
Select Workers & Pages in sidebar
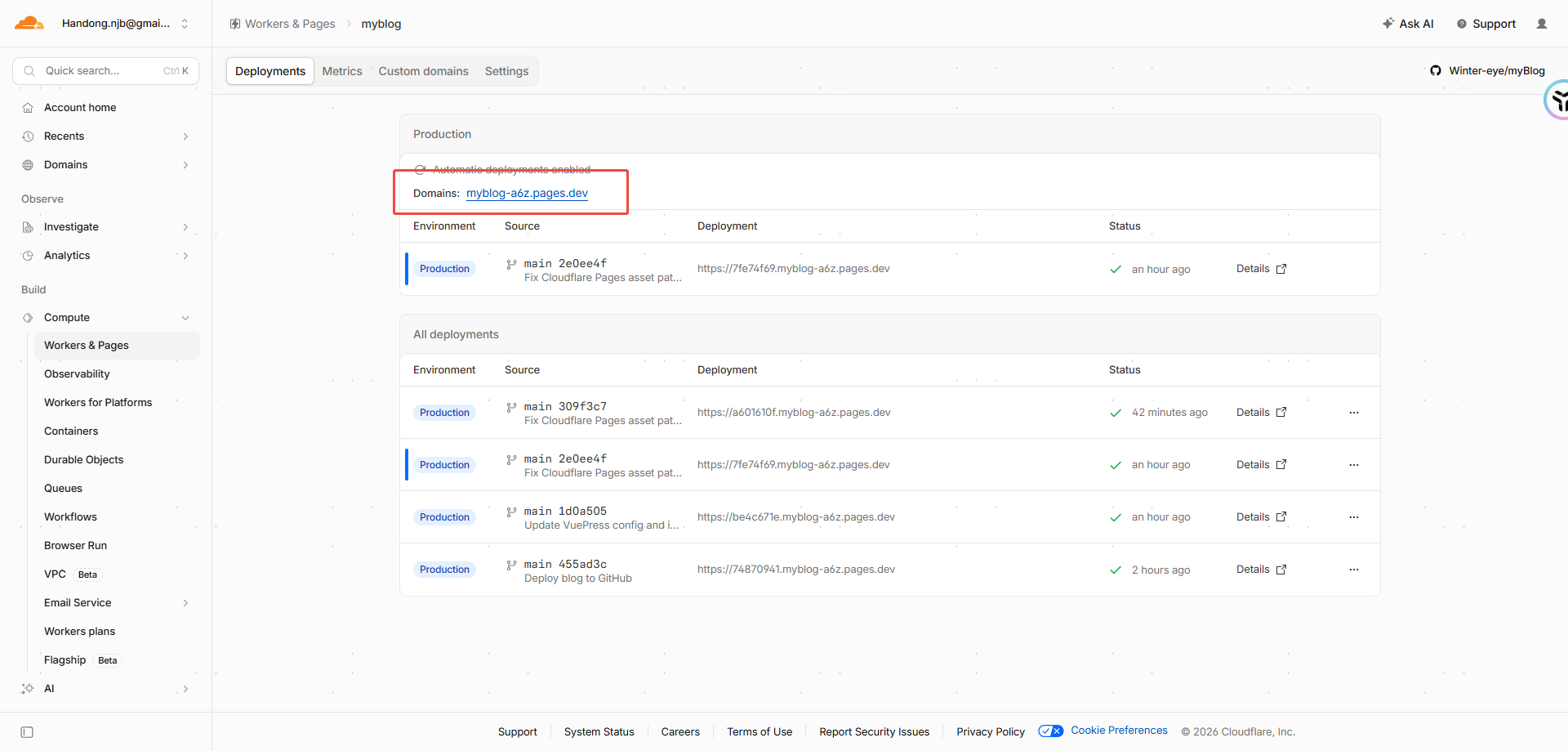pyautogui.click(x=117, y=346)
